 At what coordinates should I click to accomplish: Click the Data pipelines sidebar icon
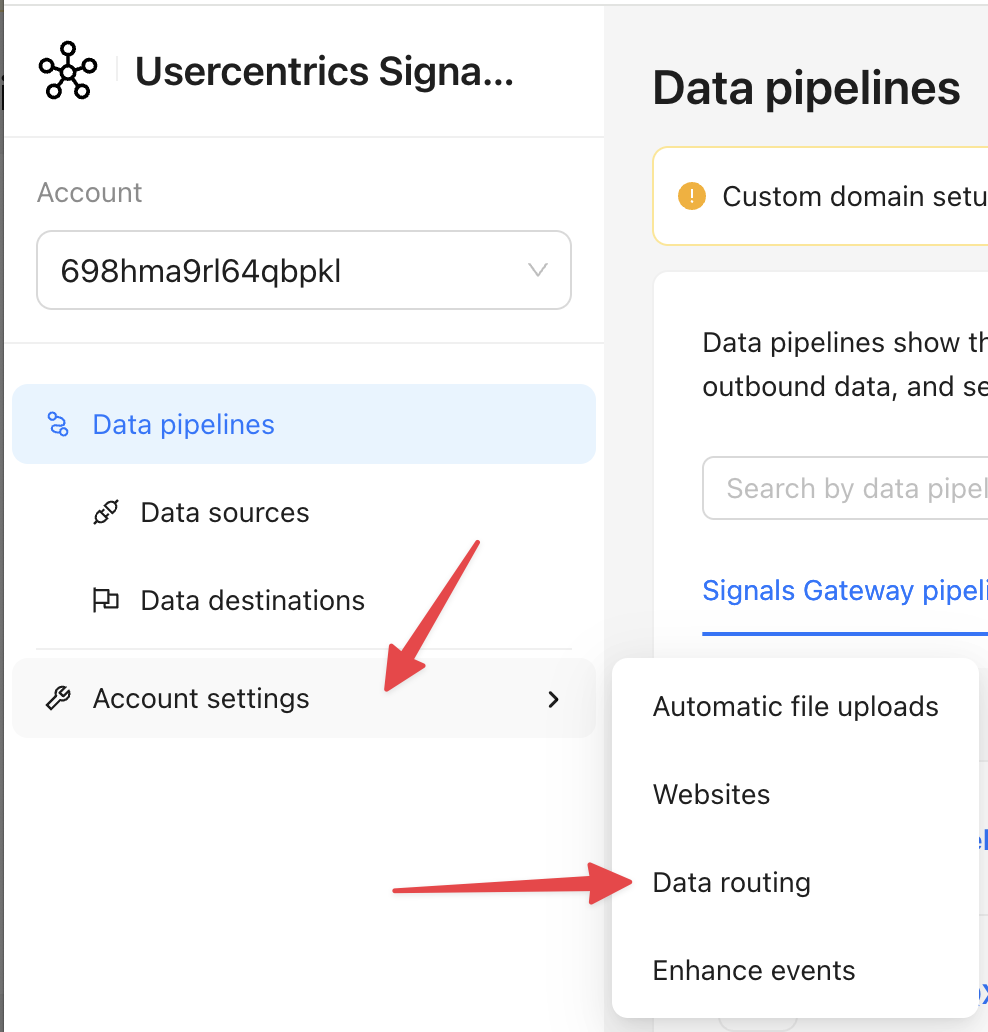coord(59,425)
